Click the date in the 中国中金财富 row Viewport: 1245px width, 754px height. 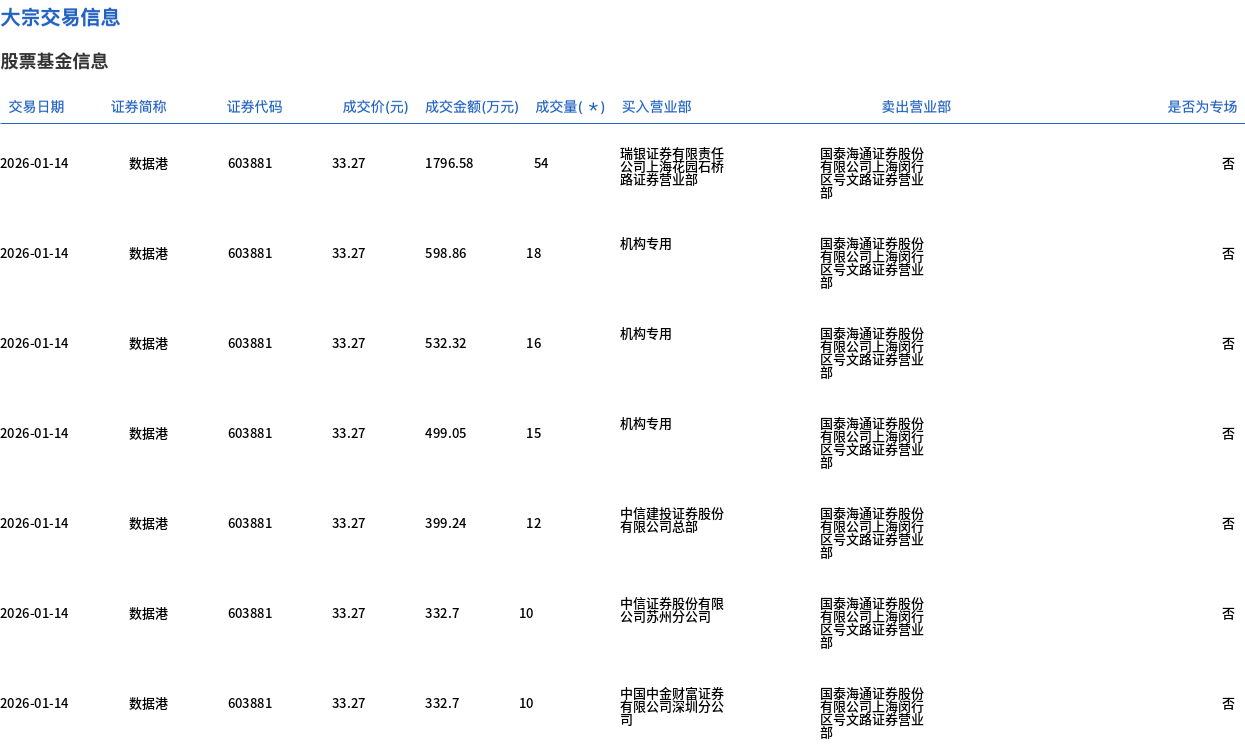34,703
